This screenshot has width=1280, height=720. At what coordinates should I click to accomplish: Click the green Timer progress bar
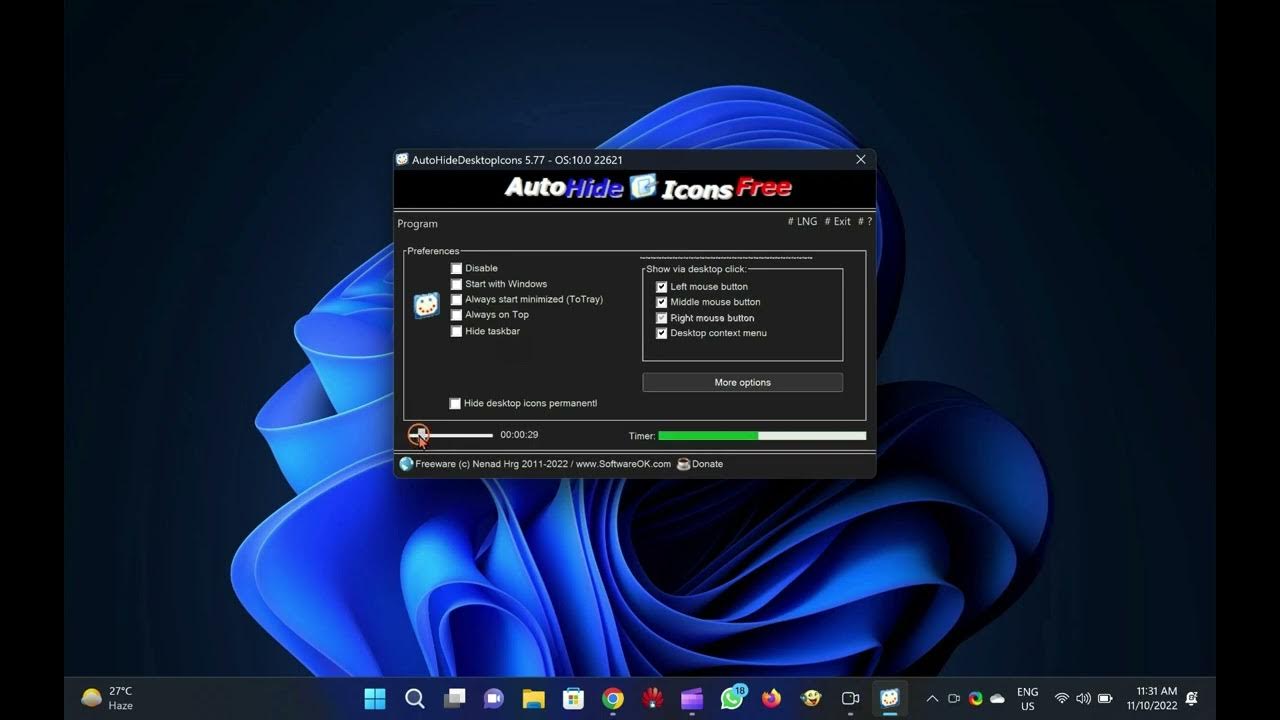pos(762,436)
